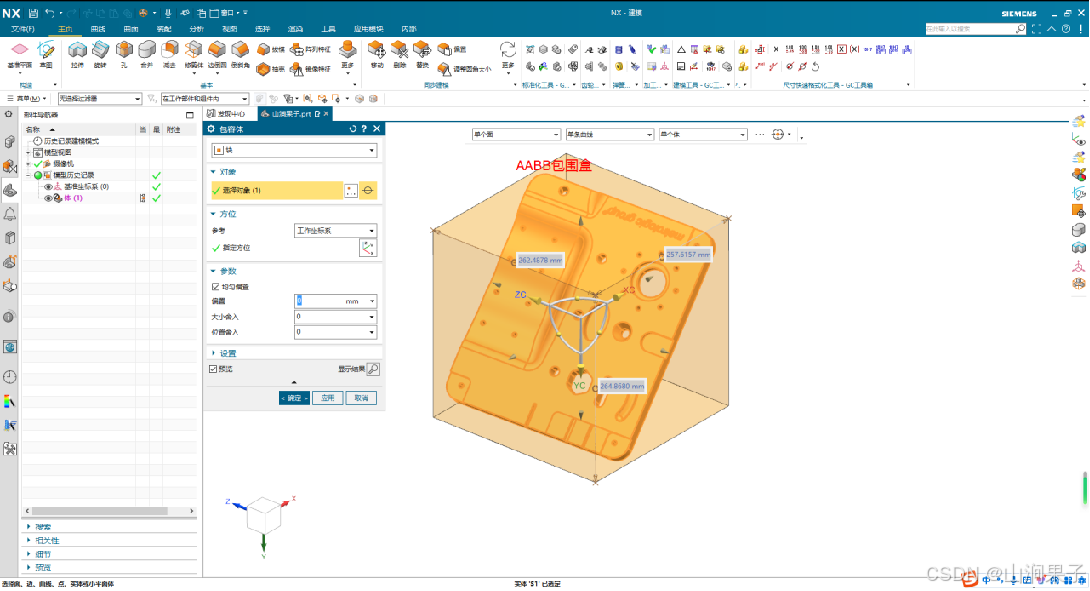Hide the 基准坐标系 (0) via eye icon

click(x=49, y=186)
